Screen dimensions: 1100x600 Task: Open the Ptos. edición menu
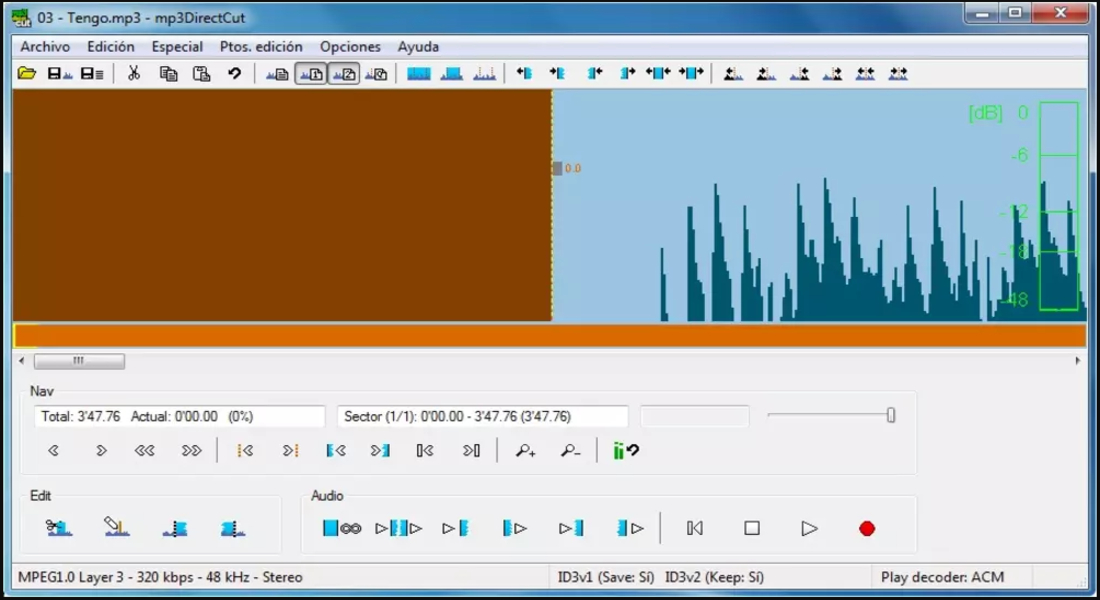click(261, 46)
